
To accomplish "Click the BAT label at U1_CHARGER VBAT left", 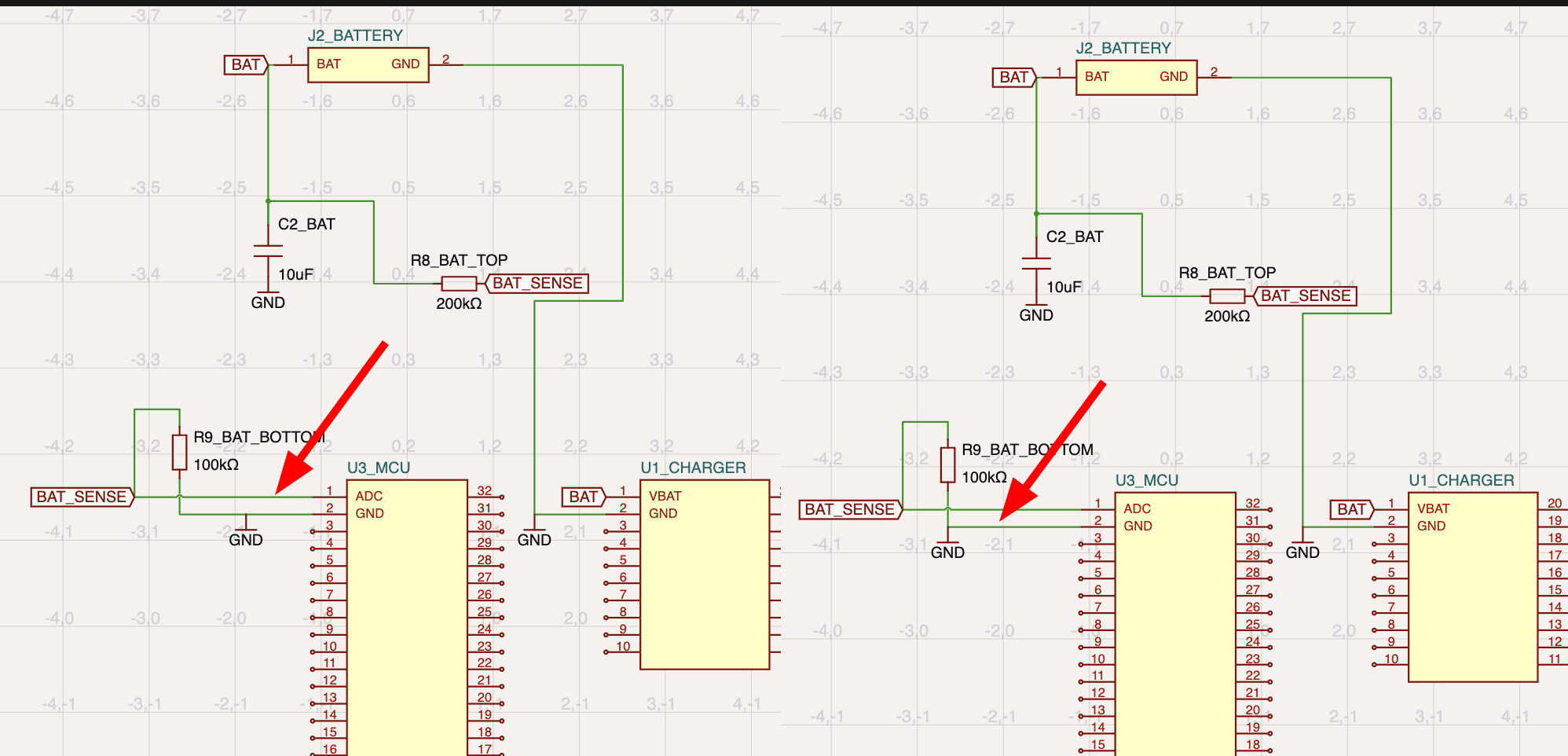I will point(584,497).
